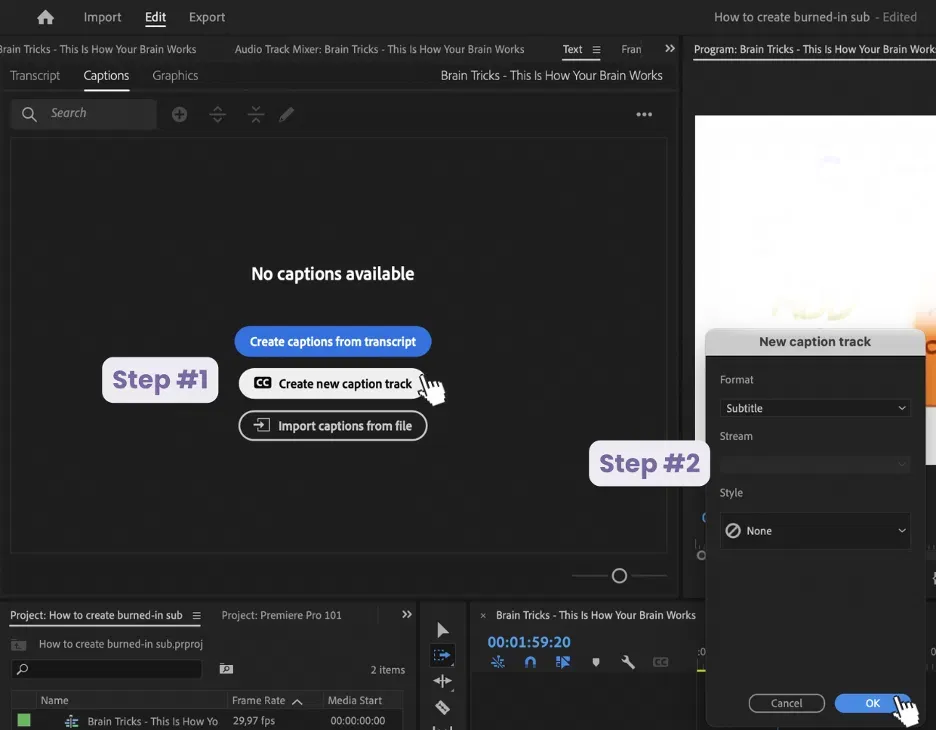Click Create captions from transcript button
The height and width of the screenshot is (730, 936).
[332, 341]
